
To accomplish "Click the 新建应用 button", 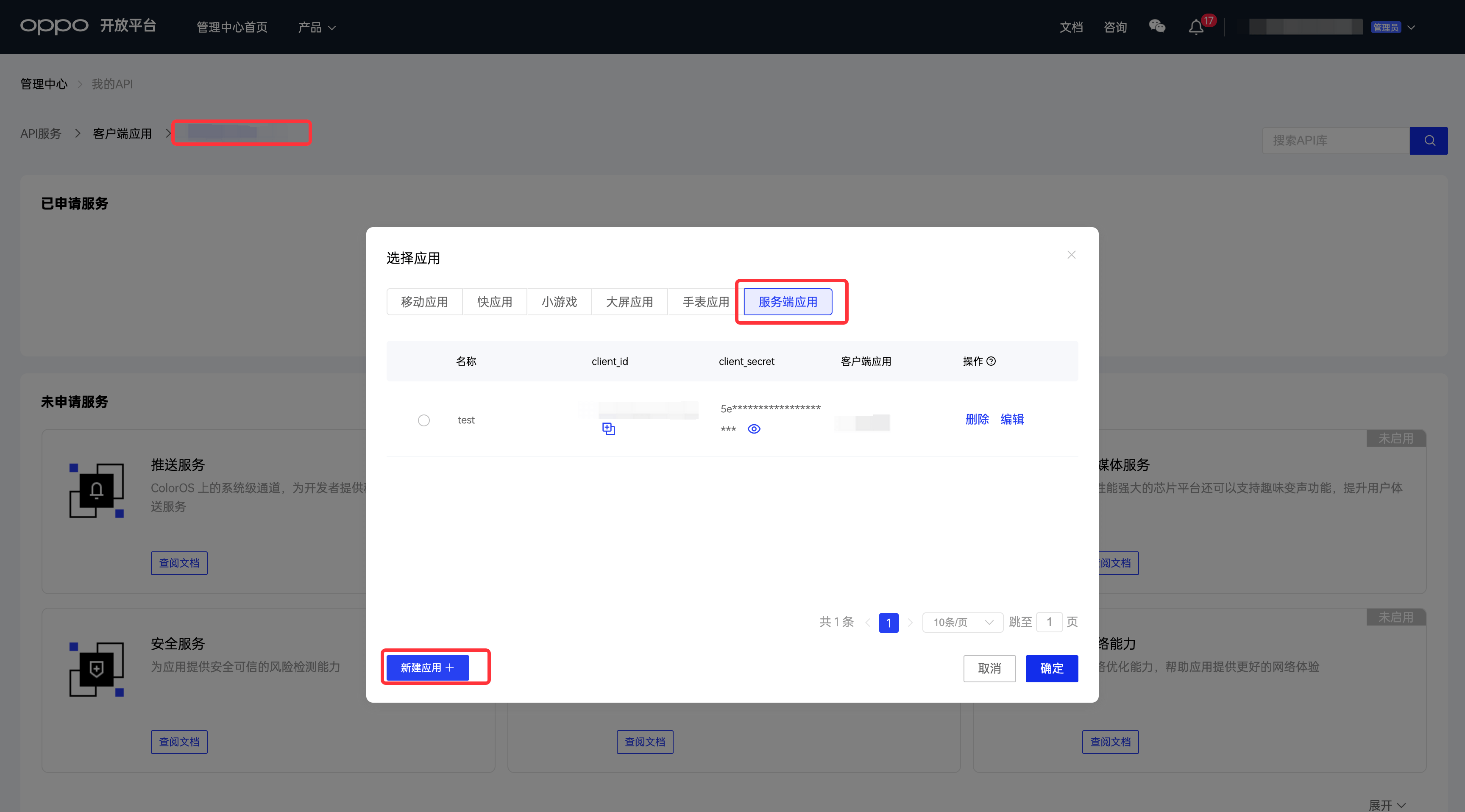I will 427,667.
